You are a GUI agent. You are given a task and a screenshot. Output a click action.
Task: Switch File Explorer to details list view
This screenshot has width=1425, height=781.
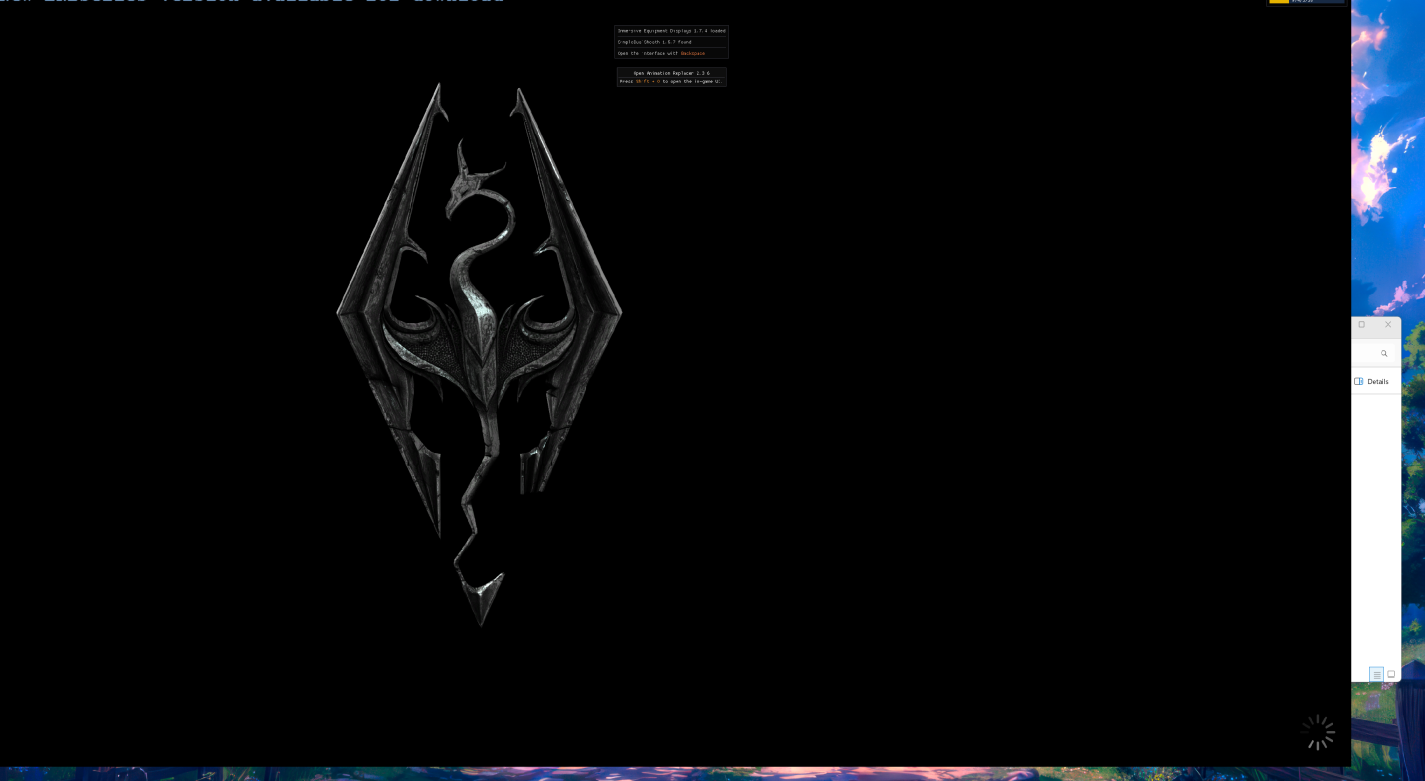[x=1377, y=675]
